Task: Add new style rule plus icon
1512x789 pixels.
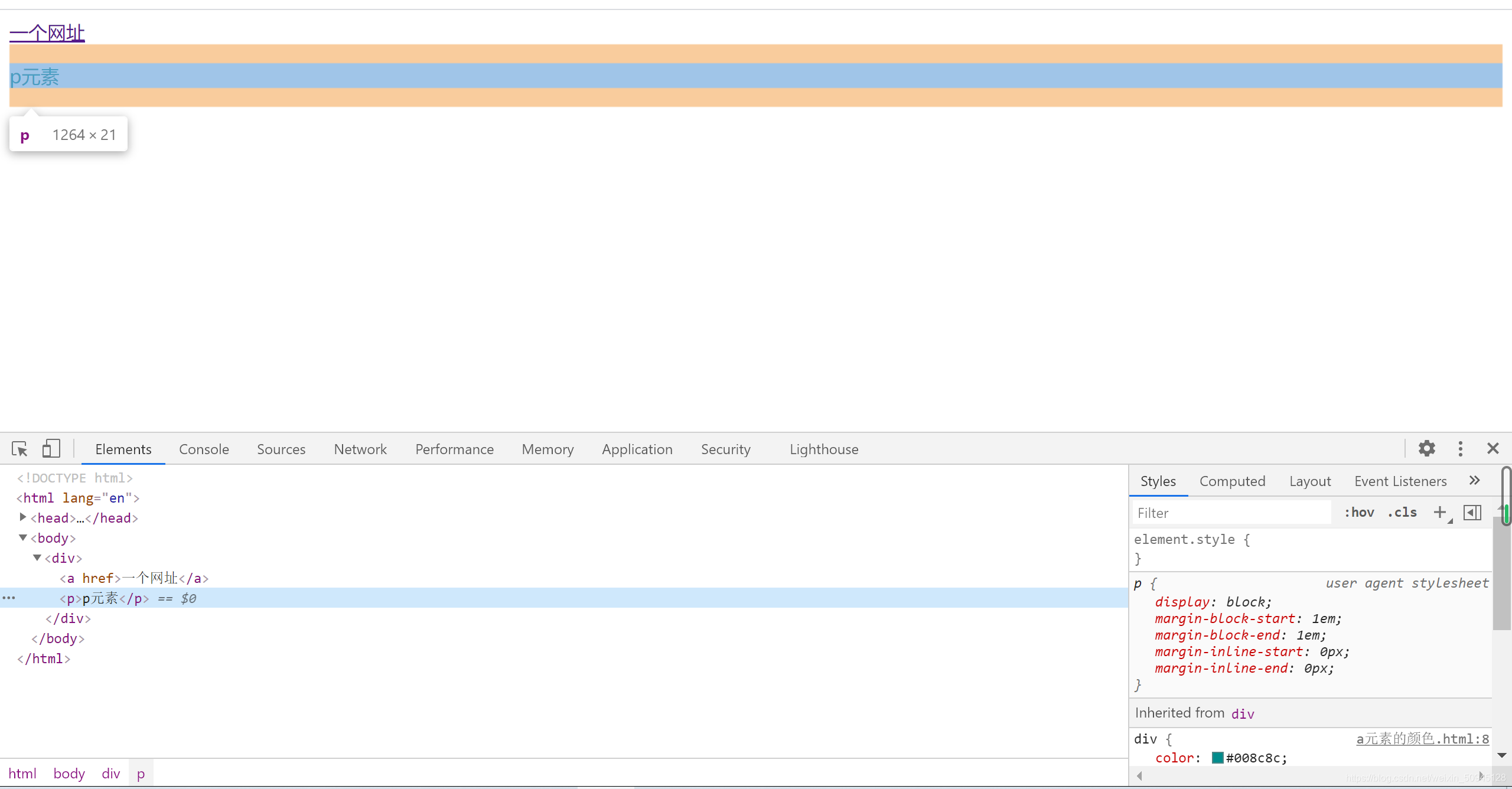Action: point(1441,513)
